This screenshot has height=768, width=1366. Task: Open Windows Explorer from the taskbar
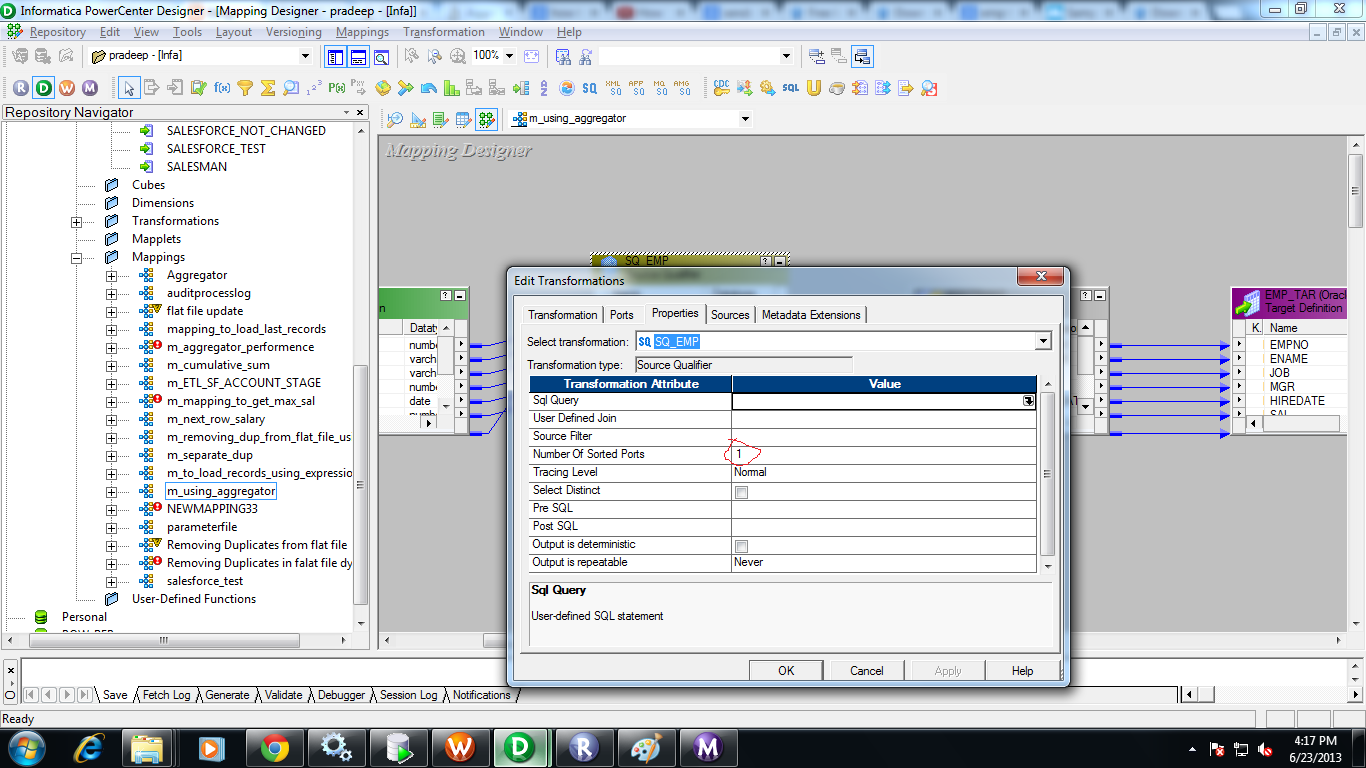click(148, 747)
